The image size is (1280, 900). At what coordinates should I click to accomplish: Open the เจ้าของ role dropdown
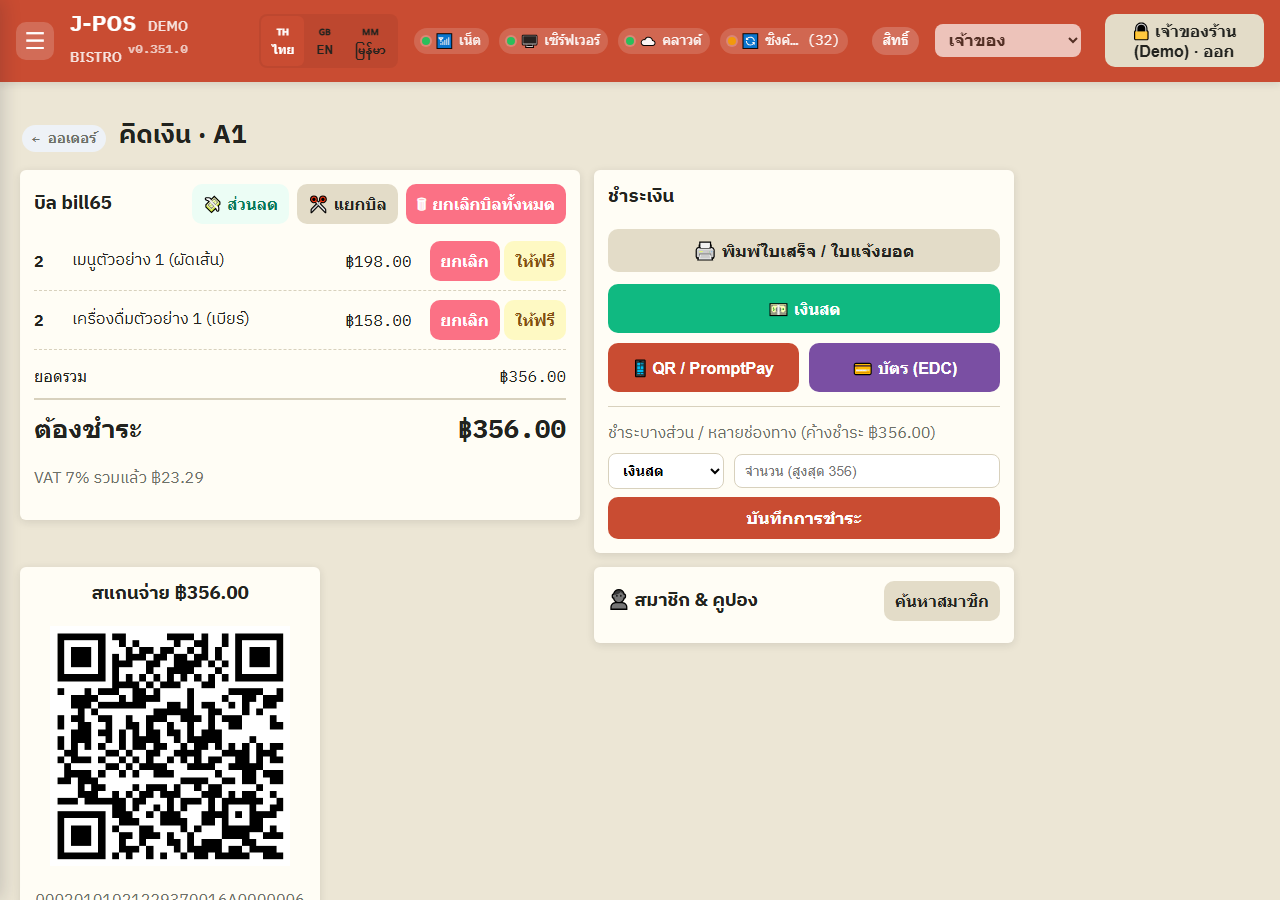tap(1008, 41)
